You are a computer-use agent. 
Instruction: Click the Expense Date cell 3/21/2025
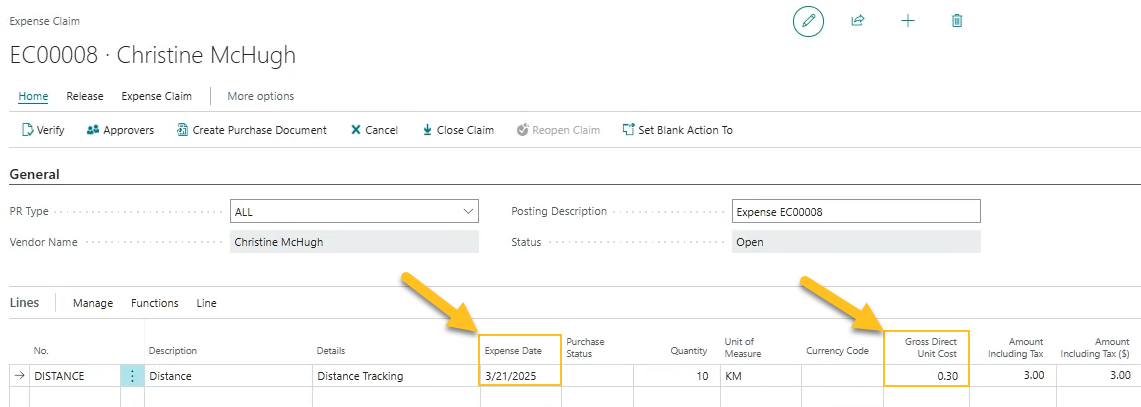(x=520, y=376)
